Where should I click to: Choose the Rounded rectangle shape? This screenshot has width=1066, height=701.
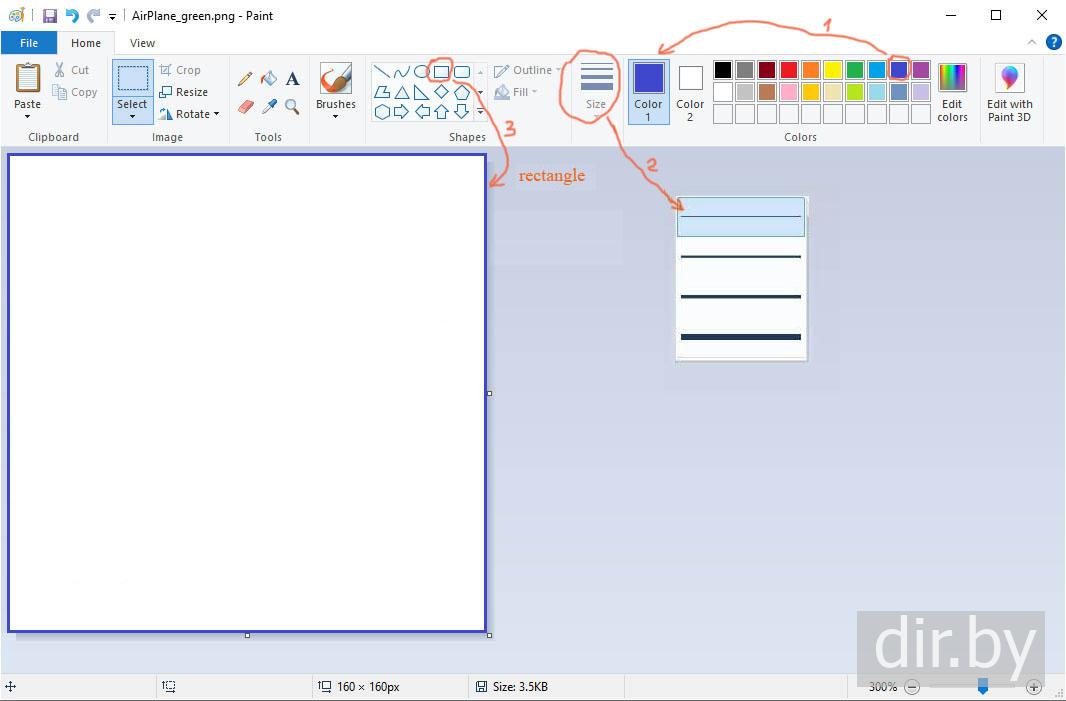(462, 71)
